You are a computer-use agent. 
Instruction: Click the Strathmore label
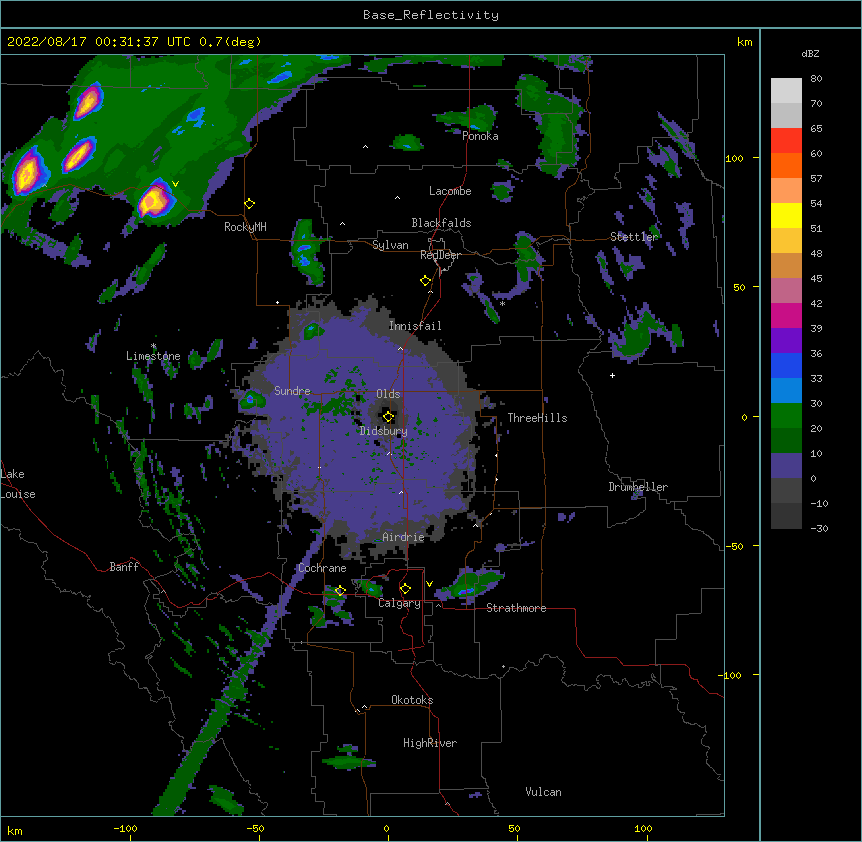coord(516,608)
